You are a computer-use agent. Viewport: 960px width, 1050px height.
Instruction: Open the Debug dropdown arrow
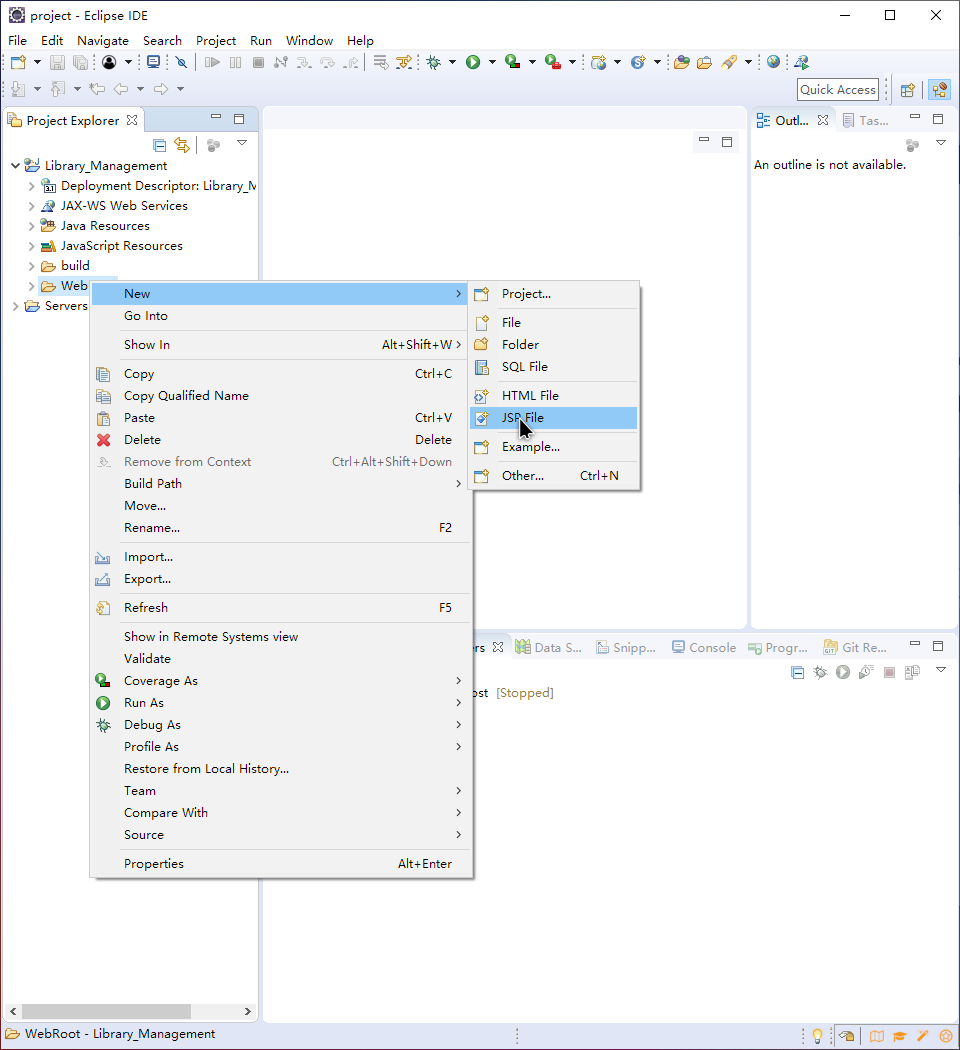tap(453, 62)
